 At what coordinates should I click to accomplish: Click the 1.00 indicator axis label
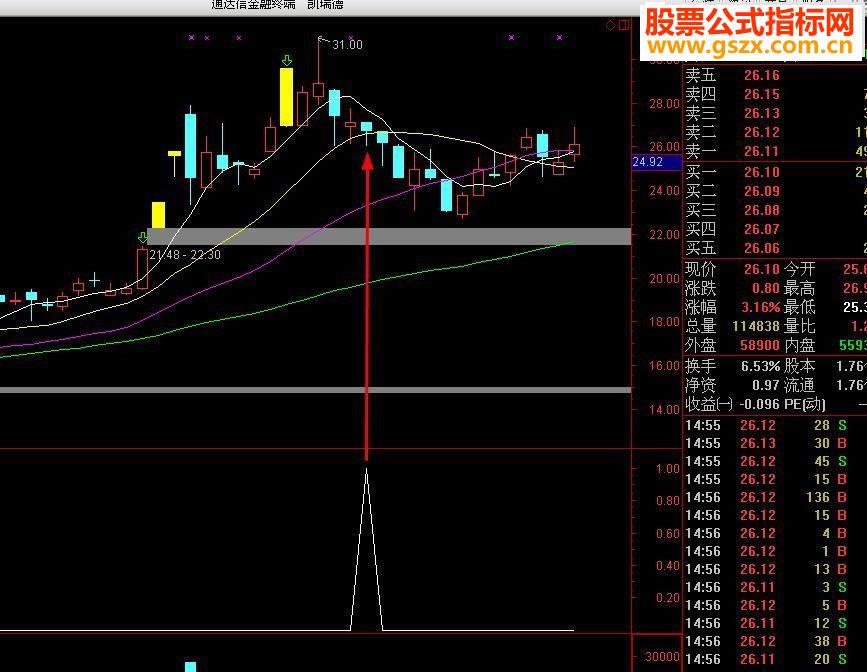tap(667, 469)
